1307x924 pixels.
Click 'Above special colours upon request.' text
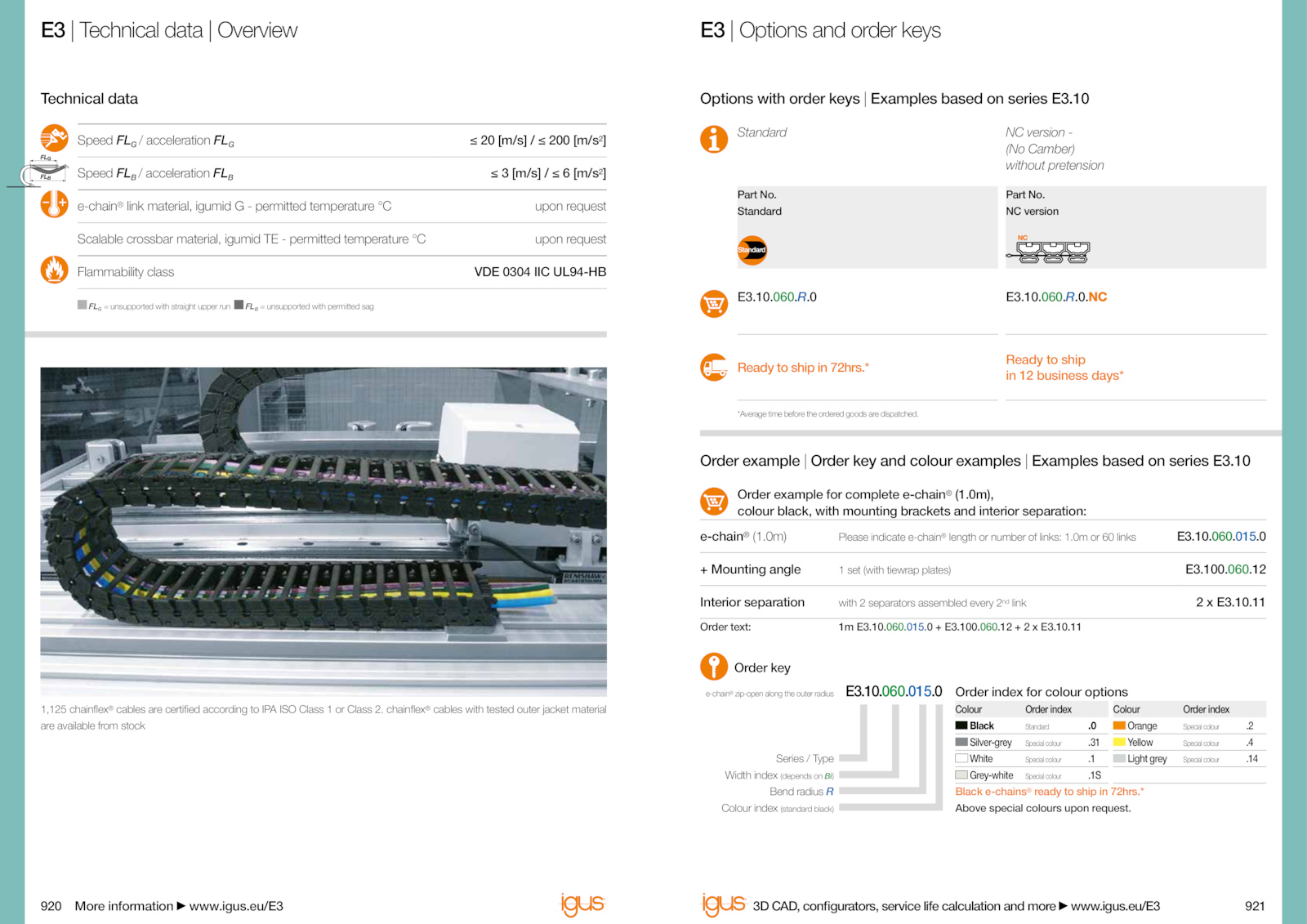coord(1043,808)
